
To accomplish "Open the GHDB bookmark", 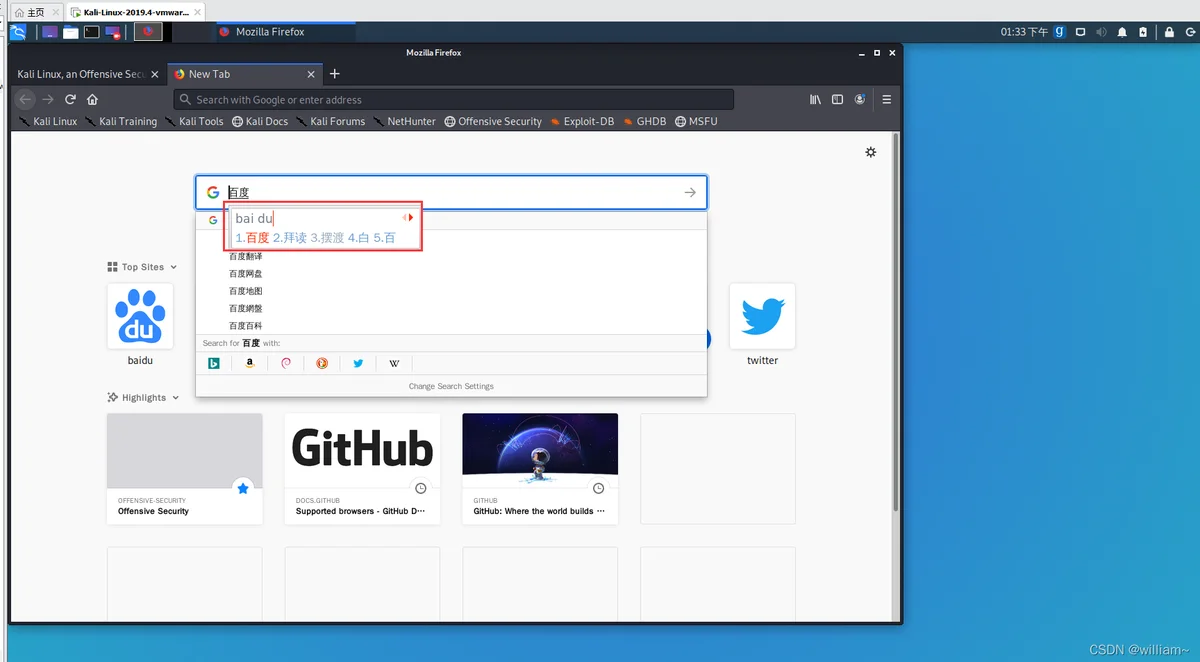I will pos(644,121).
